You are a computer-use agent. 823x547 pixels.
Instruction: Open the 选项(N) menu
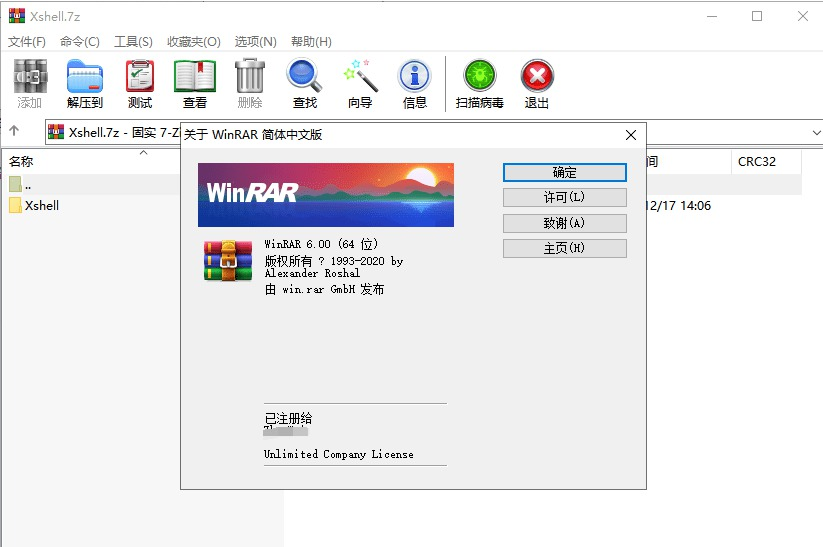(x=256, y=41)
